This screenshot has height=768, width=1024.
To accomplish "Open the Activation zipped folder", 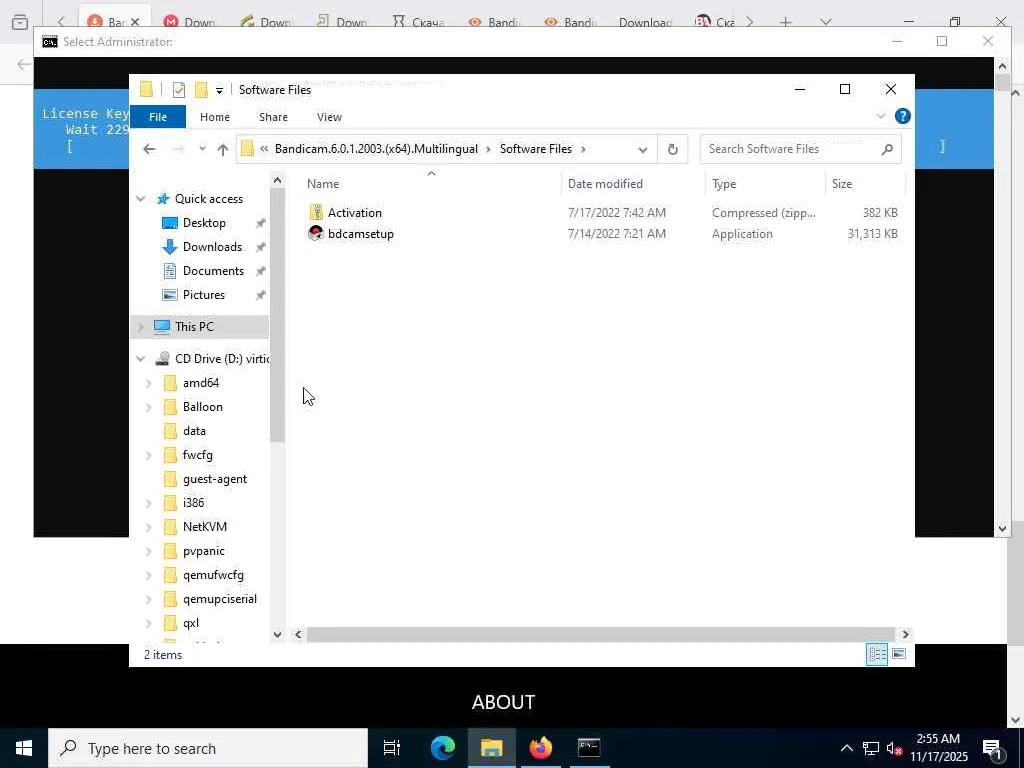I will (x=355, y=213).
